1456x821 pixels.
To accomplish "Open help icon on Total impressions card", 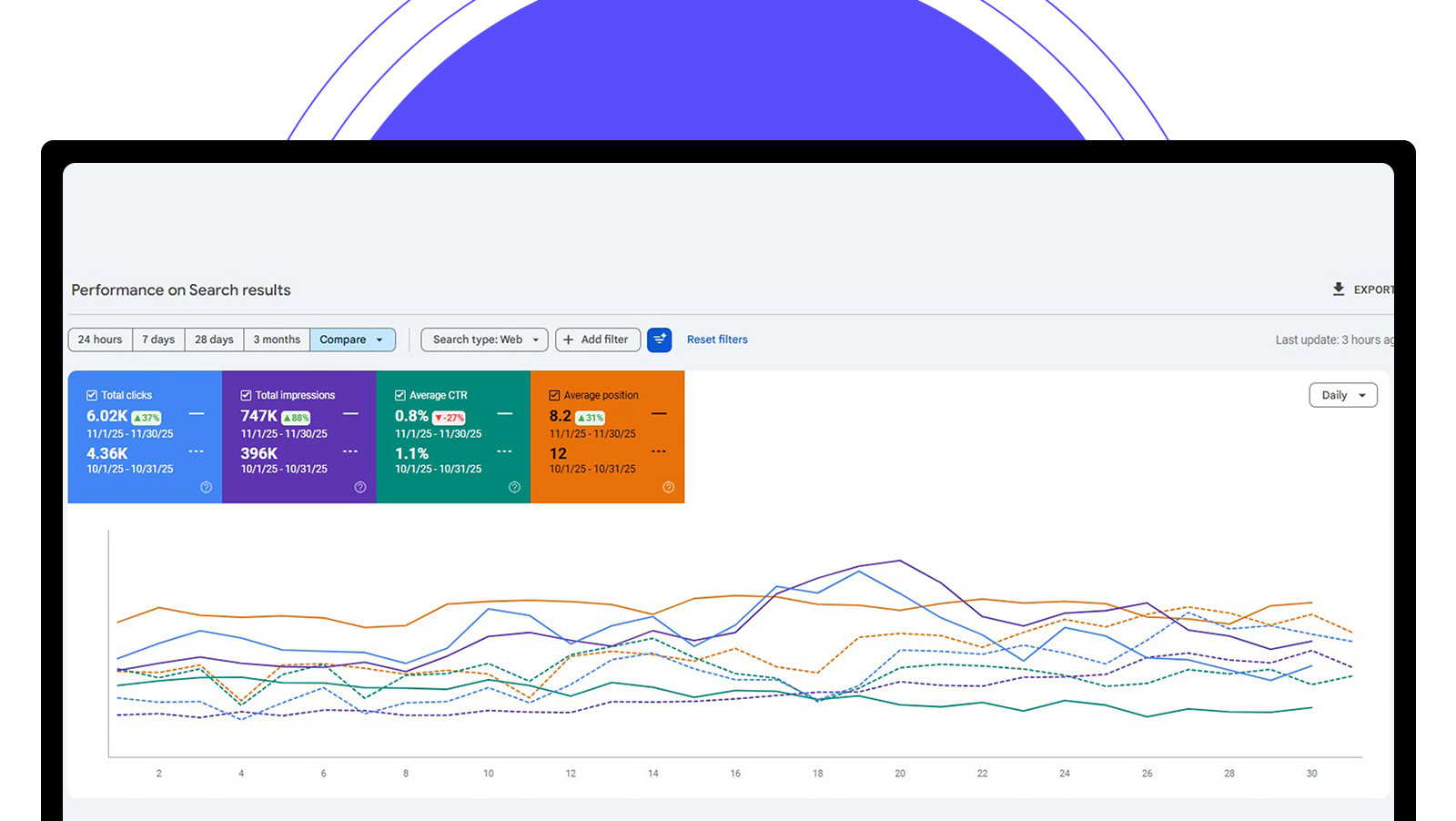I will [x=360, y=487].
